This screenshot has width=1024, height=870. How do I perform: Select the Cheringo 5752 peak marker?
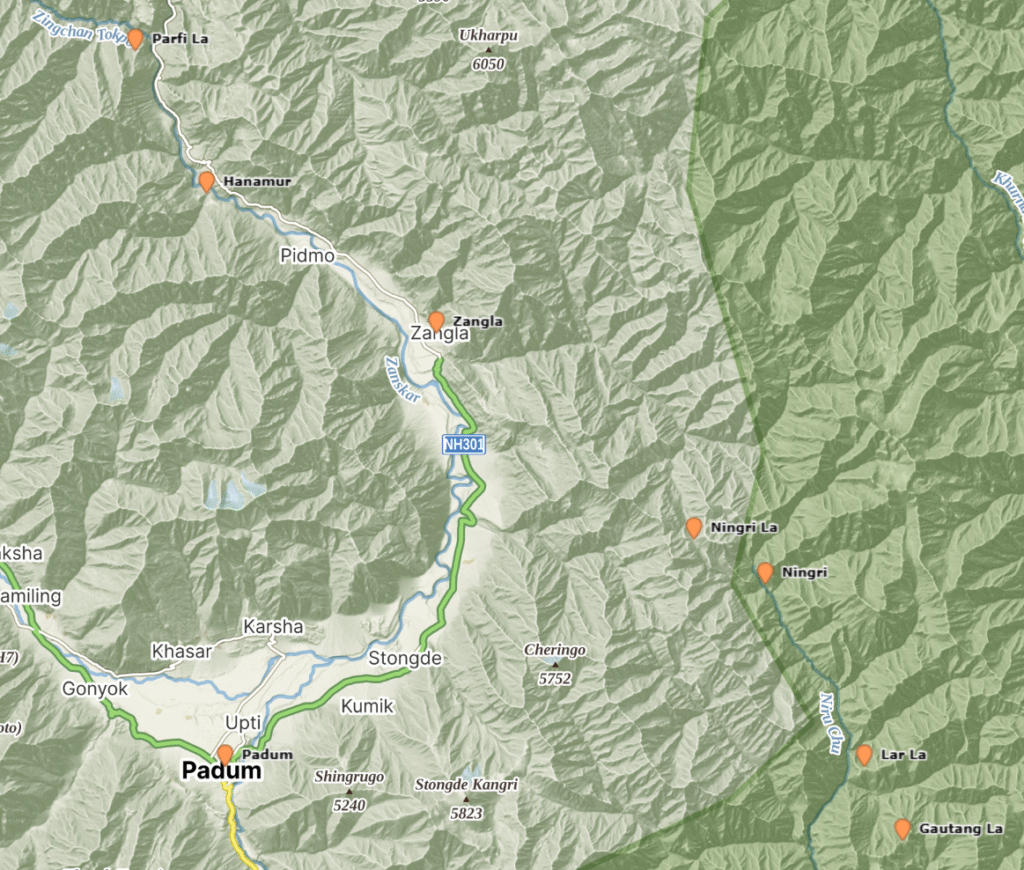tap(555, 664)
